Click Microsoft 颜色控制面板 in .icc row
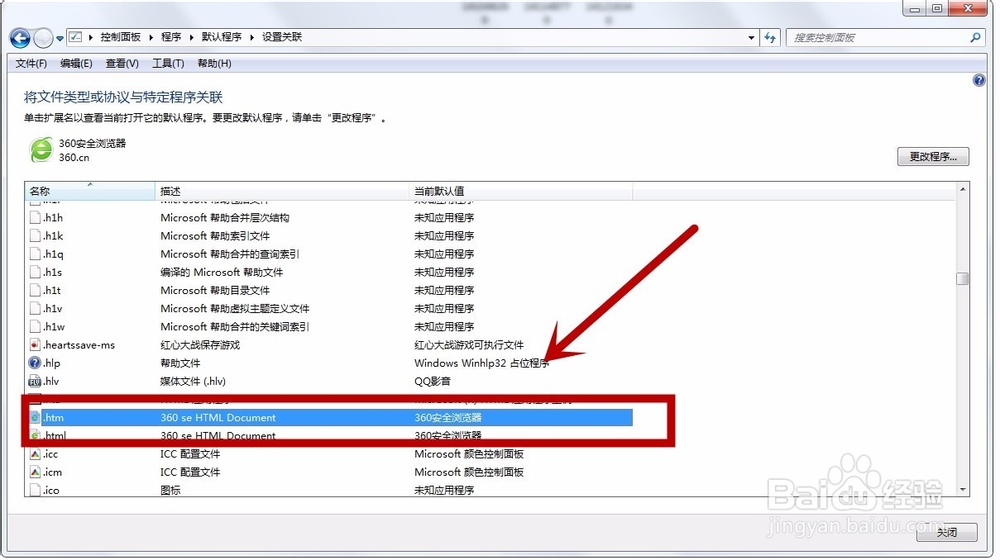Screen dimensions: 1000x560 click(x=469, y=454)
